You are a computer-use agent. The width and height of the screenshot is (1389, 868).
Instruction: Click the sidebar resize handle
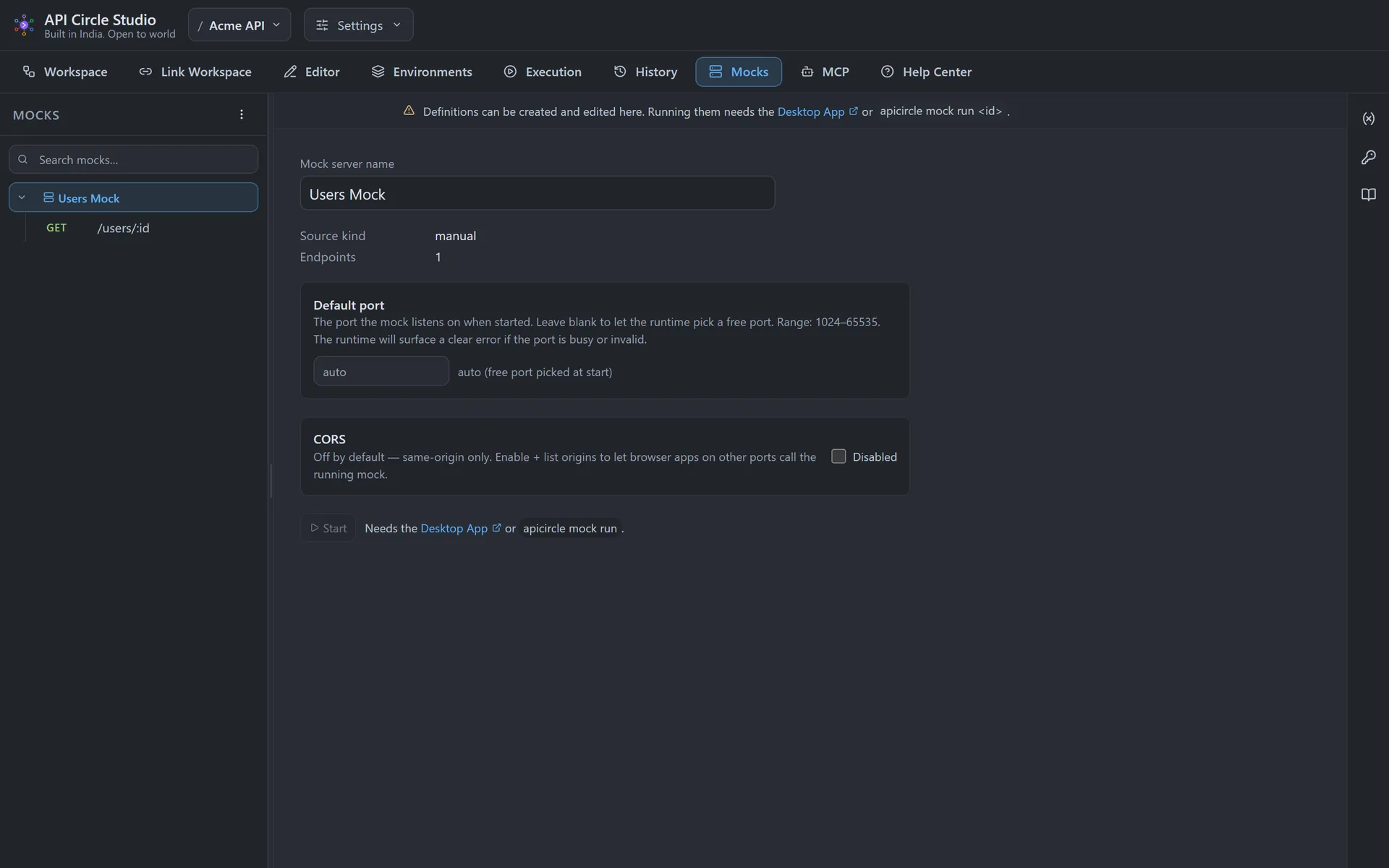[x=271, y=480]
